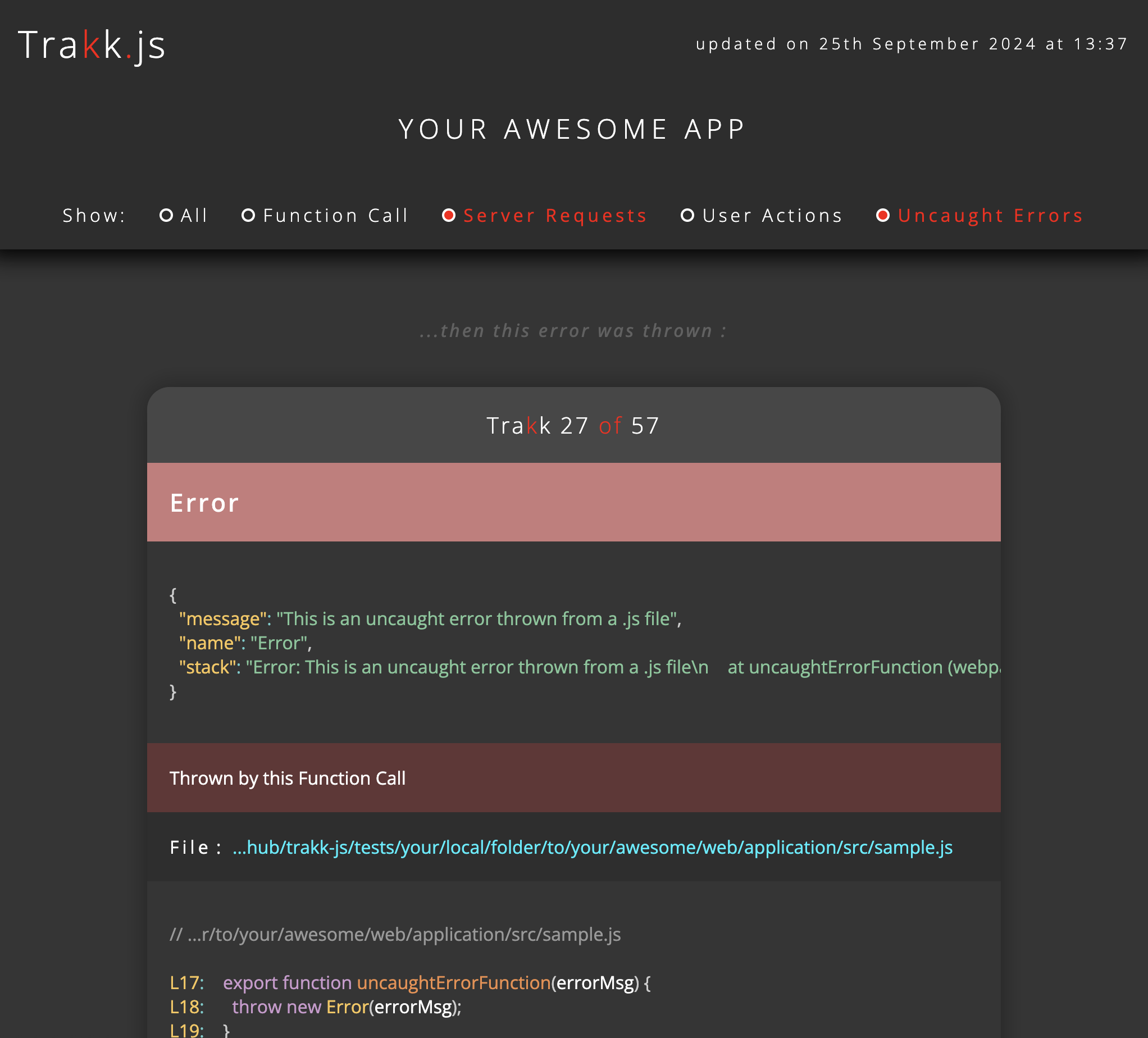The image size is (1148, 1038).
Task: Click the Error header bar
Action: pos(573,502)
